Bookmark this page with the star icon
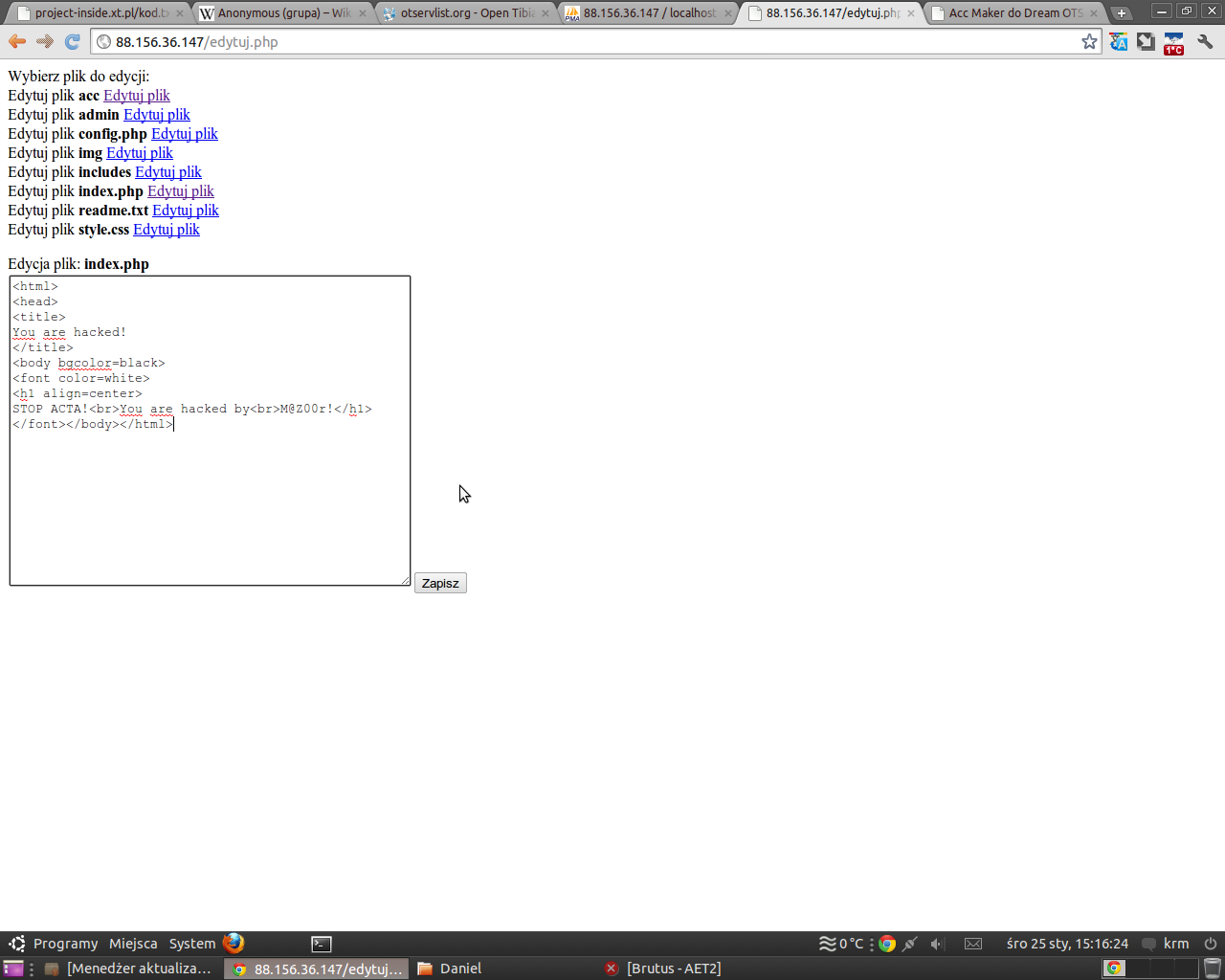 pyautogui.click(x=1089, y=41)
